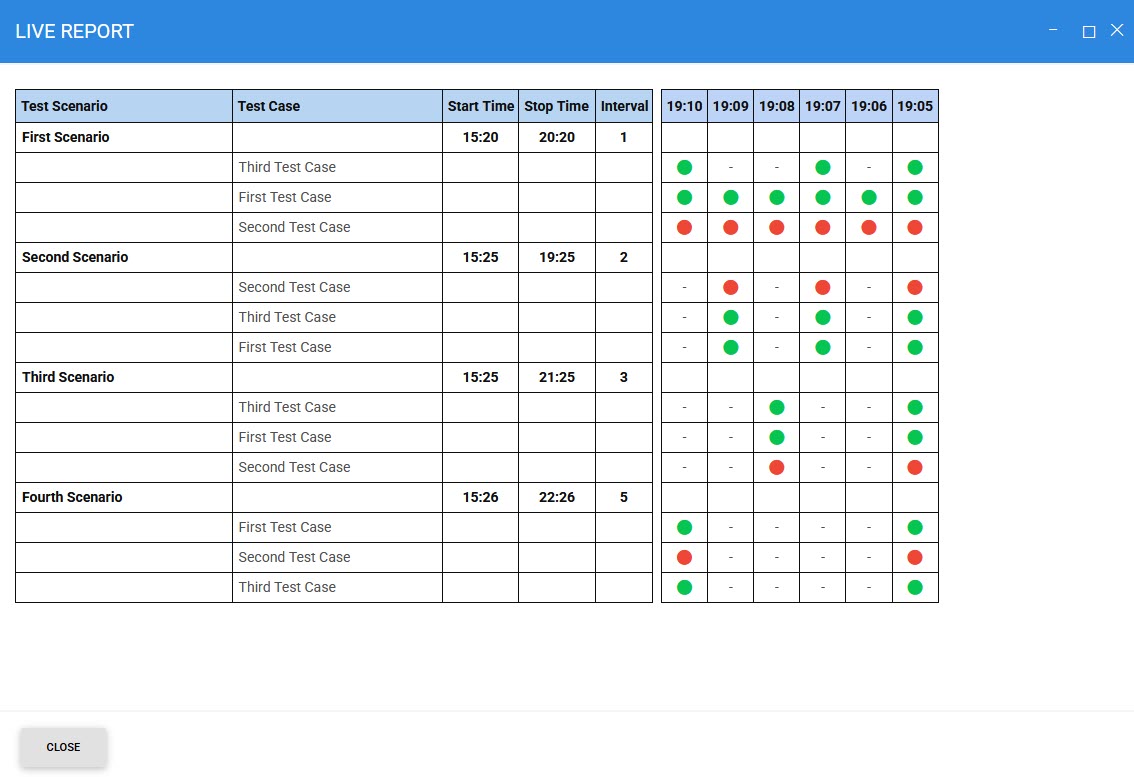This screenshot has width=1134, height=777.
Task: Select the 19:05 time column header
Action: 915,106
